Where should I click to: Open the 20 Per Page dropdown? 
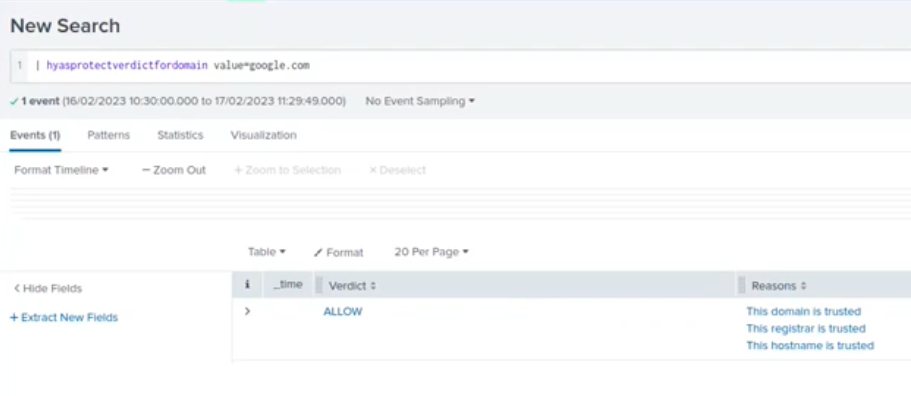click(431, 252)
